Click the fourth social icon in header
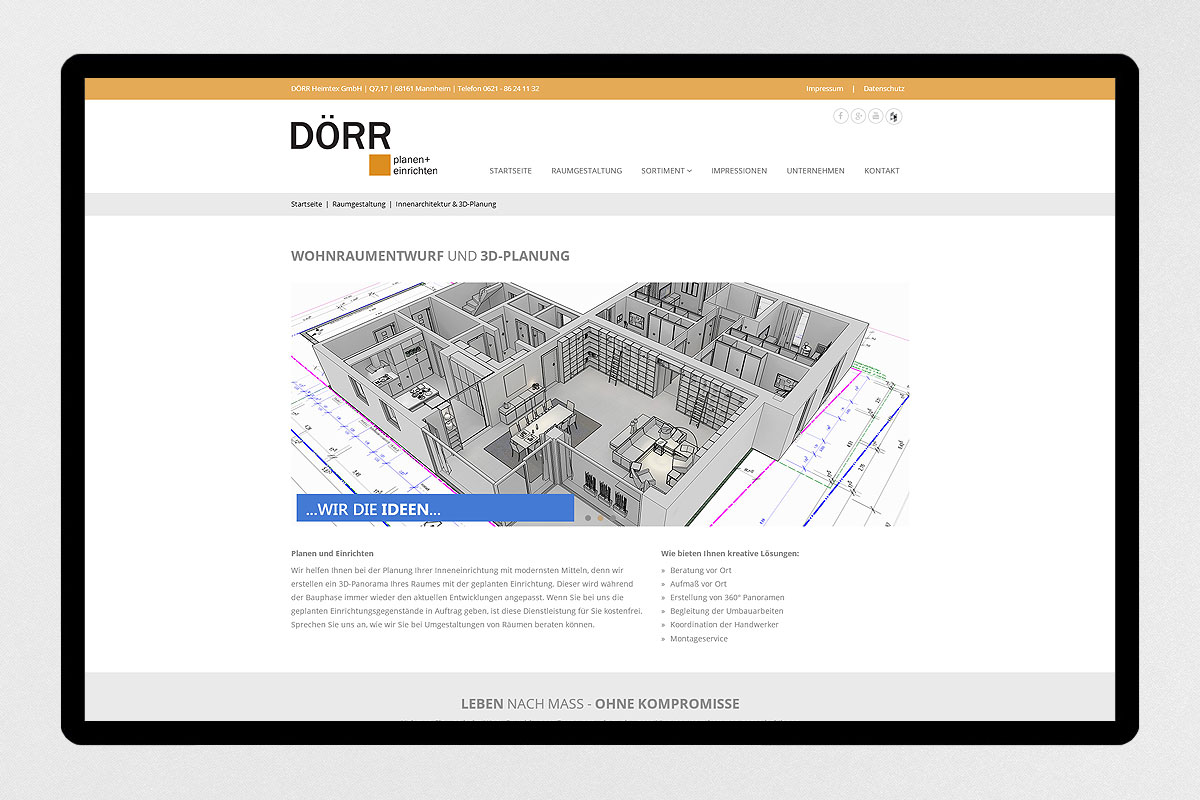 (894, 116)
